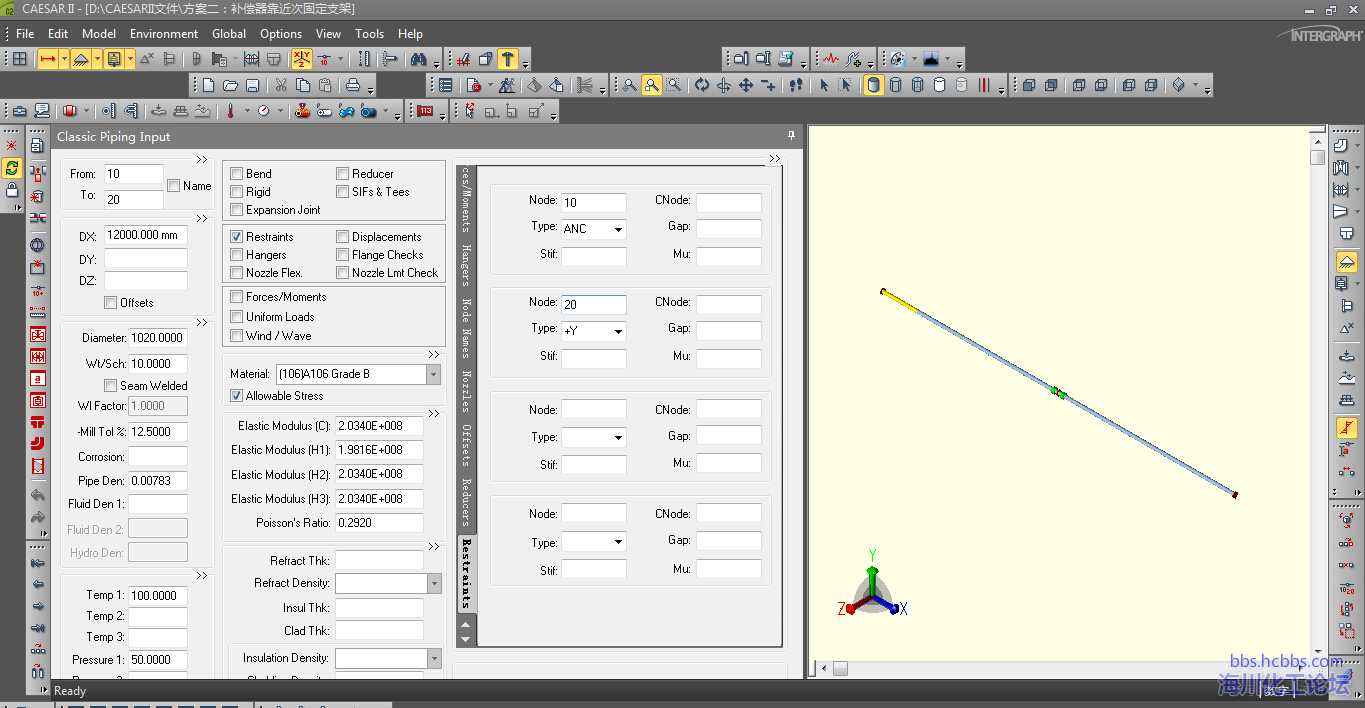Click the green refresh icon in left sidebar

tap(12, 168)
